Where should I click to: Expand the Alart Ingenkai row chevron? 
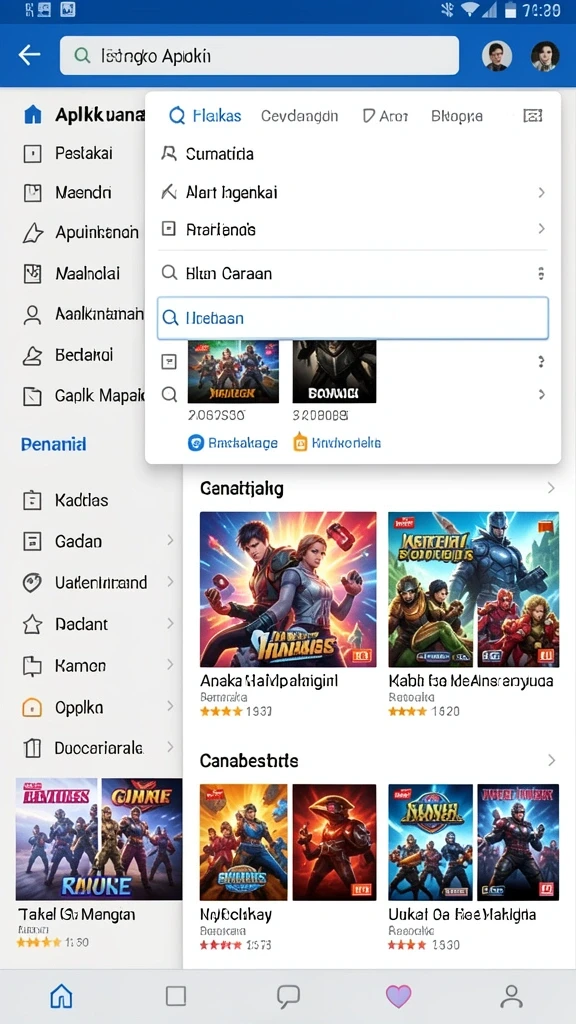click(541, 193)
